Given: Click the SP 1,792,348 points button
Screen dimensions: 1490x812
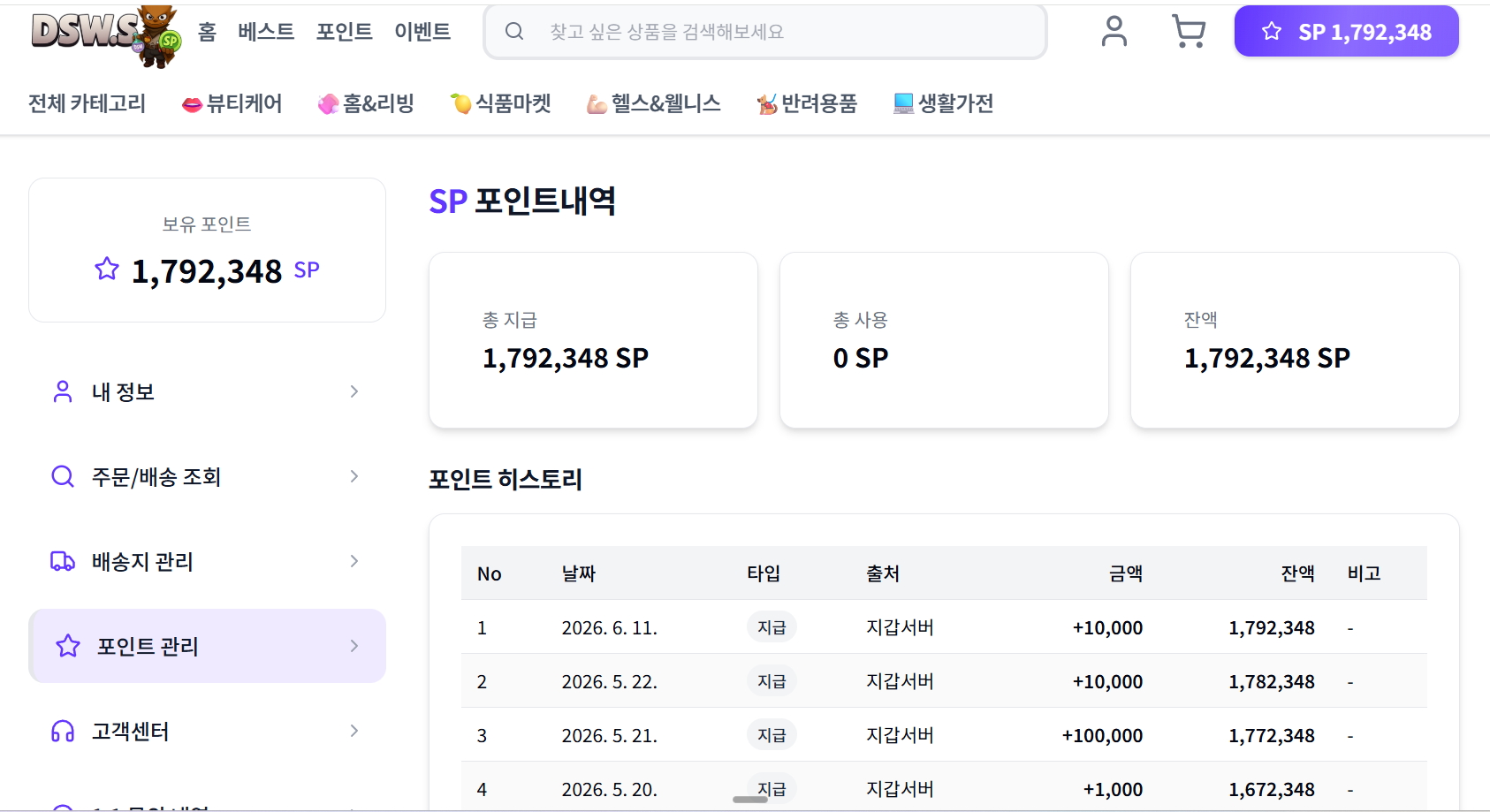Looking at the screenshot, I should [x=1346, y=32].
